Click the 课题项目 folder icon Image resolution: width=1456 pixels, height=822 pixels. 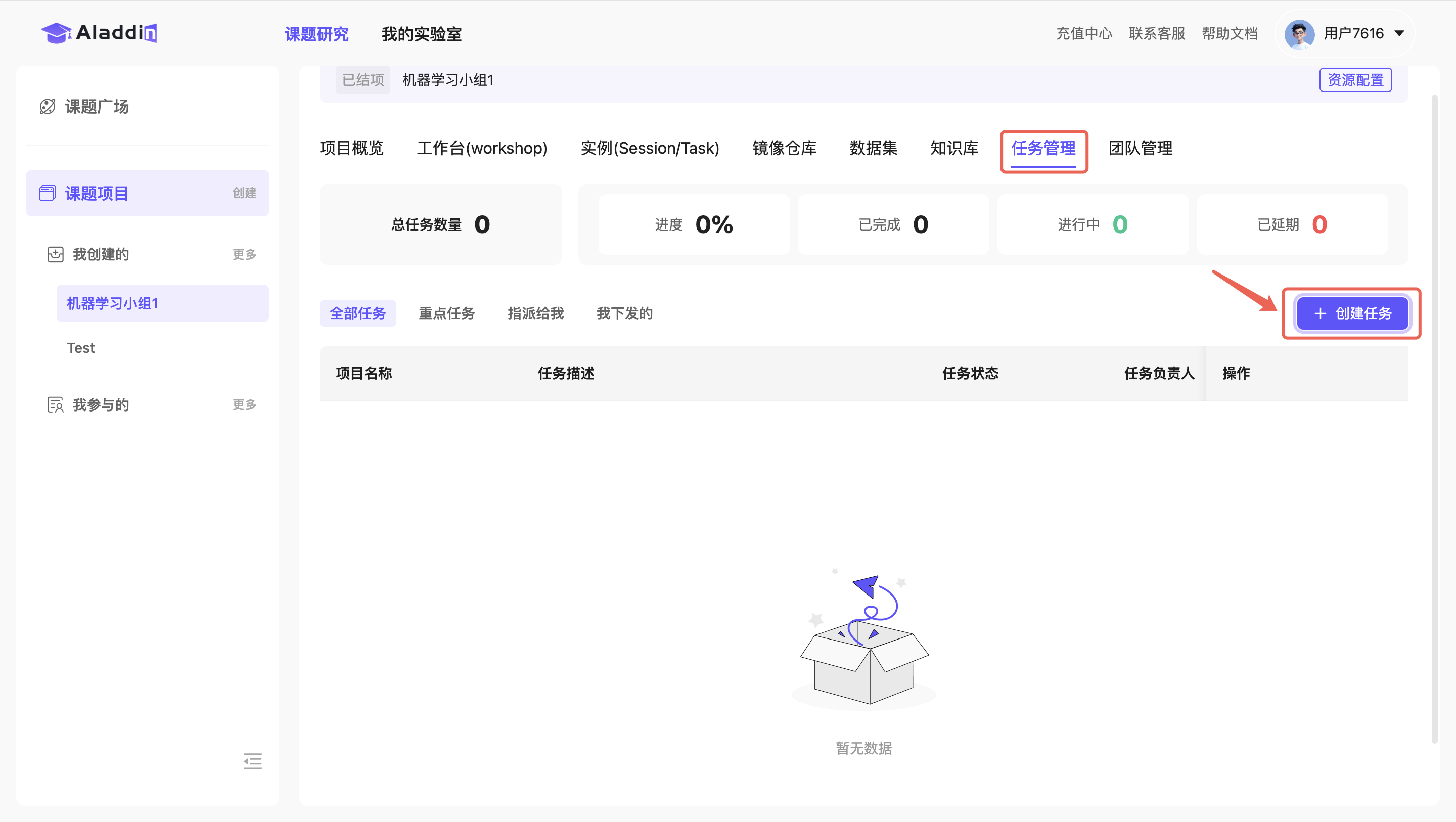coord(48,193)
